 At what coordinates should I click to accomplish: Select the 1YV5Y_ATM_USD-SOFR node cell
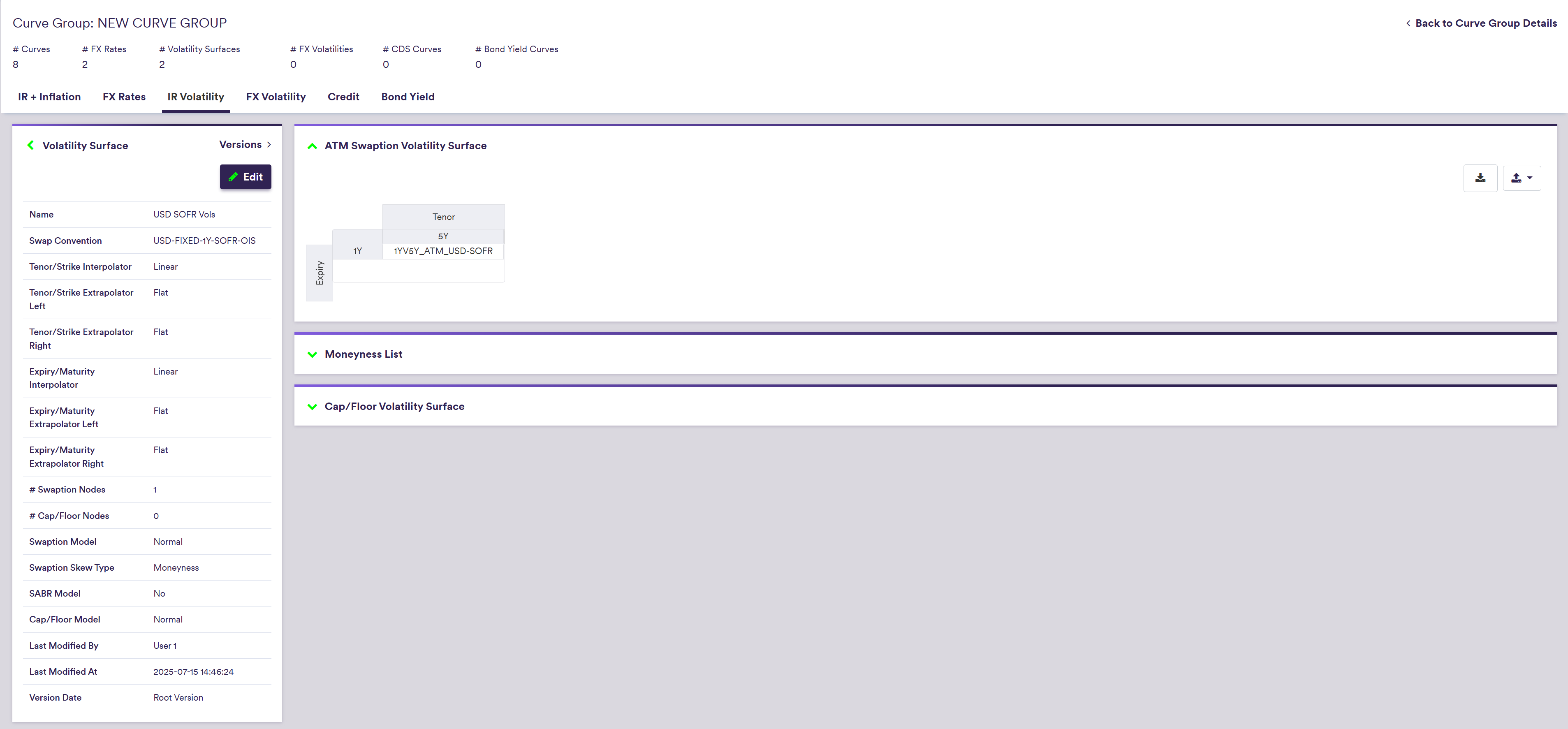[443, 251]
